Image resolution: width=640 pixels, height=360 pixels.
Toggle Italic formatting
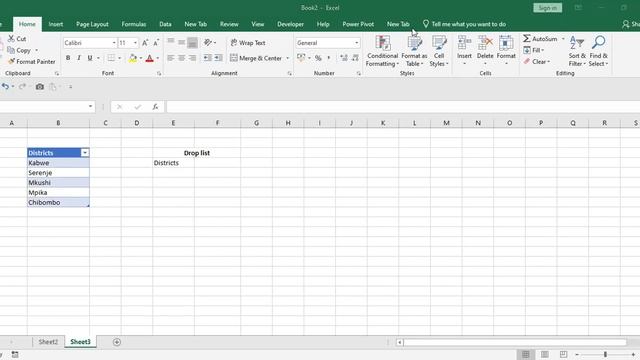tap(79, 58)
